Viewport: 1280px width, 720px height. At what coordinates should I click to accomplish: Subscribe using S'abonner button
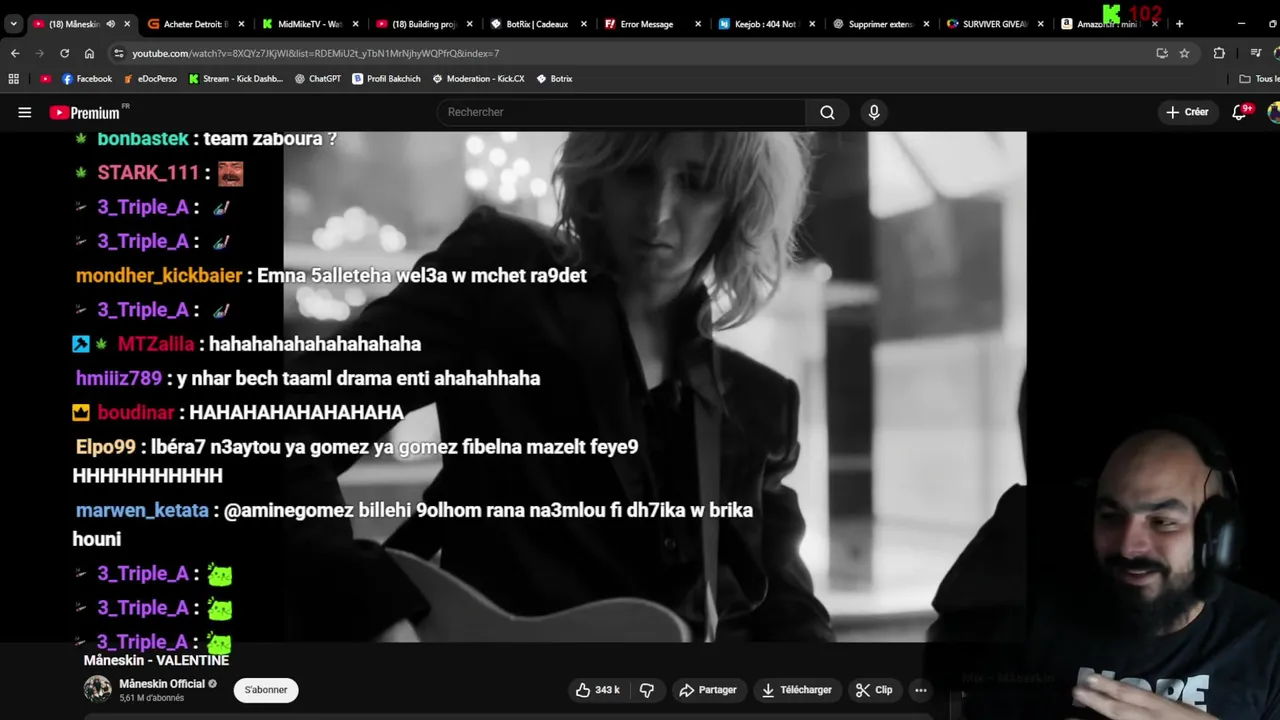(266, 690)
